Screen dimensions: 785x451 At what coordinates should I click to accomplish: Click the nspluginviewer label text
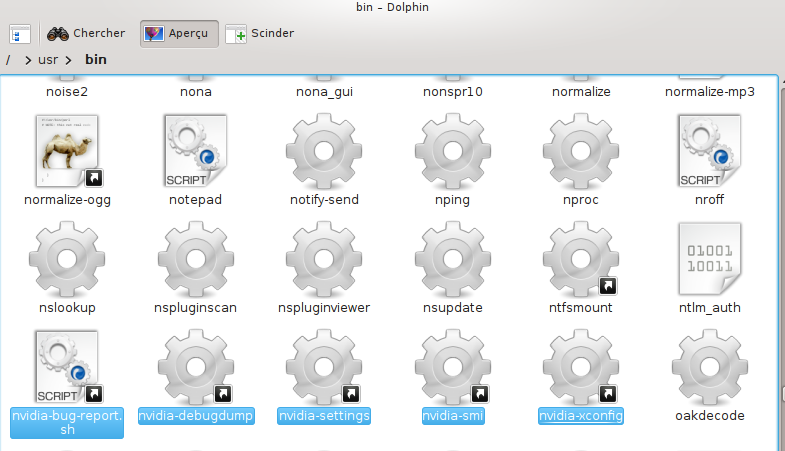point(324,308)
